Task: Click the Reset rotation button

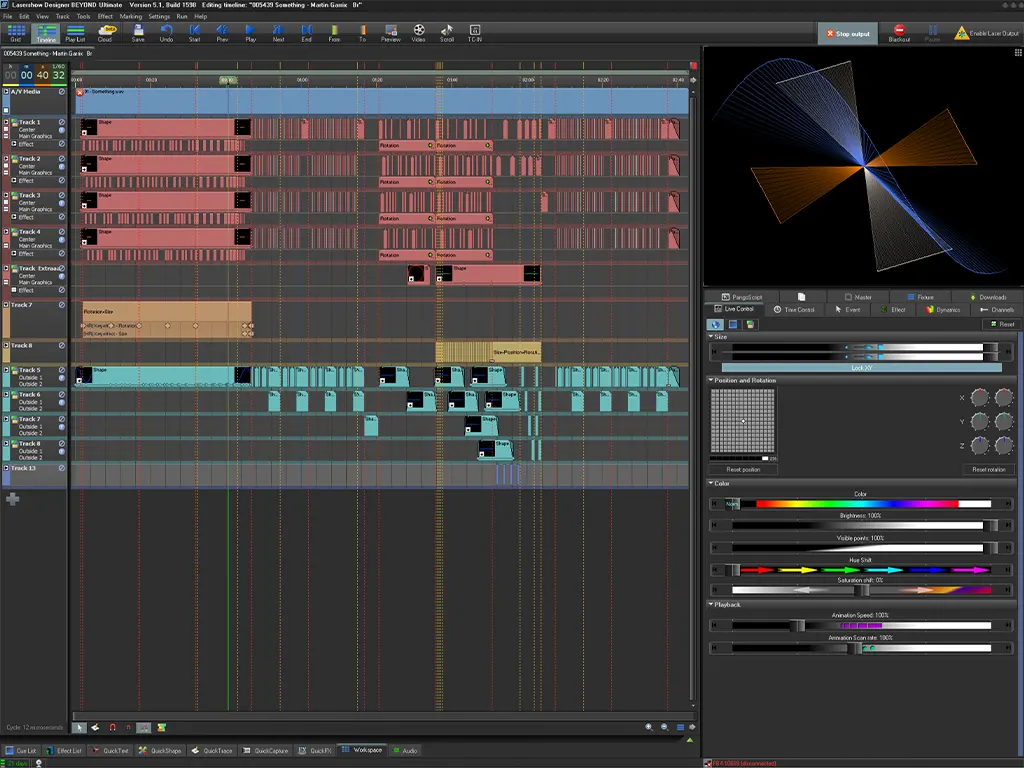Action: [988, 469]
